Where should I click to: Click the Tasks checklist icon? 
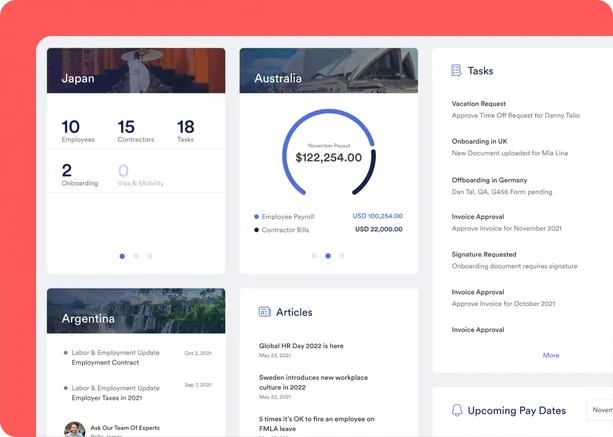456,71
